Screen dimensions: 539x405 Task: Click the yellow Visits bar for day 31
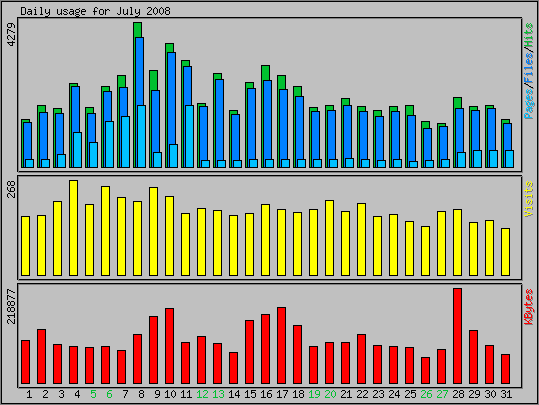[x=505, y=252]
